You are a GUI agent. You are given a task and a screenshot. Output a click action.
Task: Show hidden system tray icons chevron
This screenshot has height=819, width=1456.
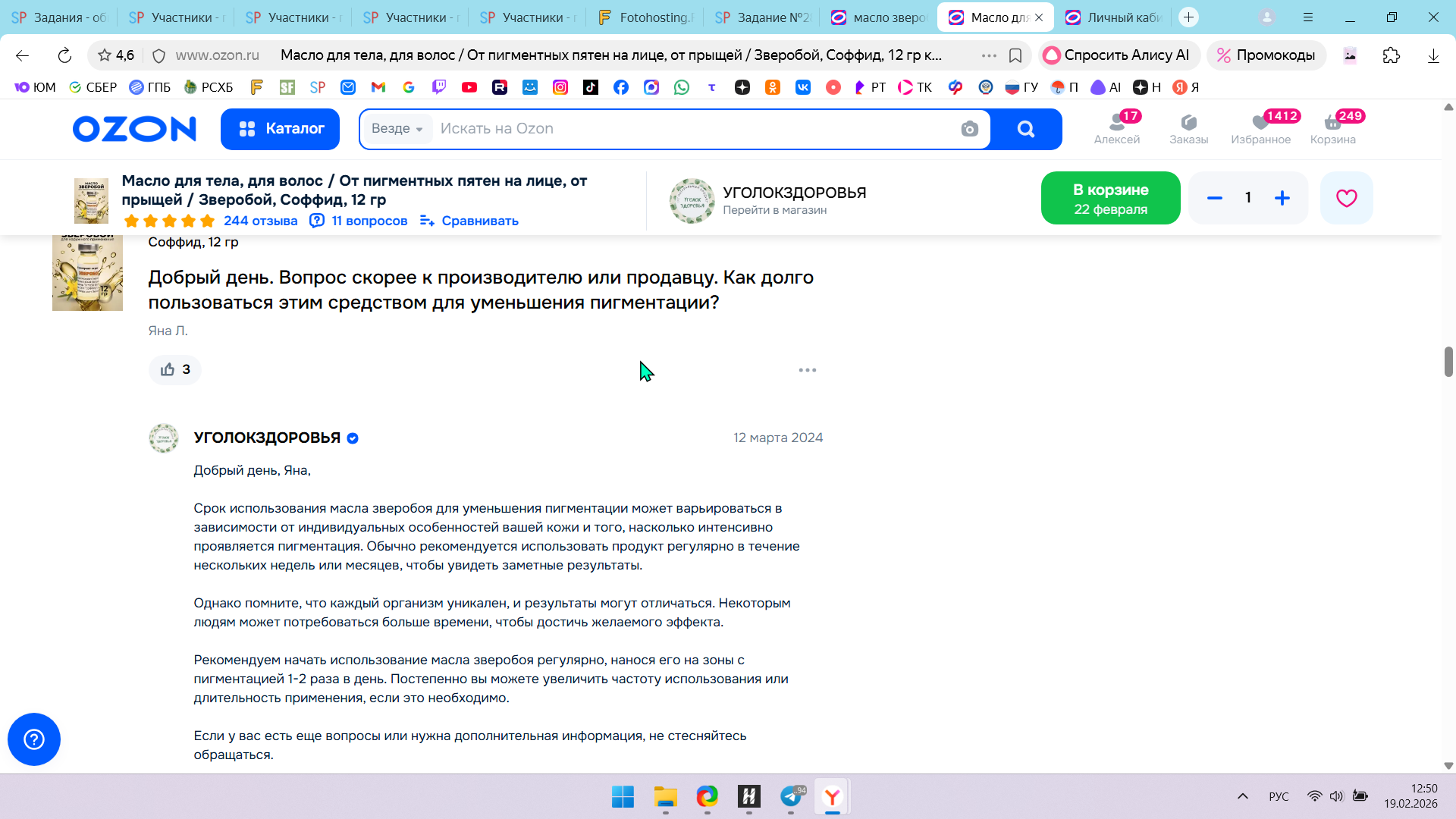pos(1242,796)
